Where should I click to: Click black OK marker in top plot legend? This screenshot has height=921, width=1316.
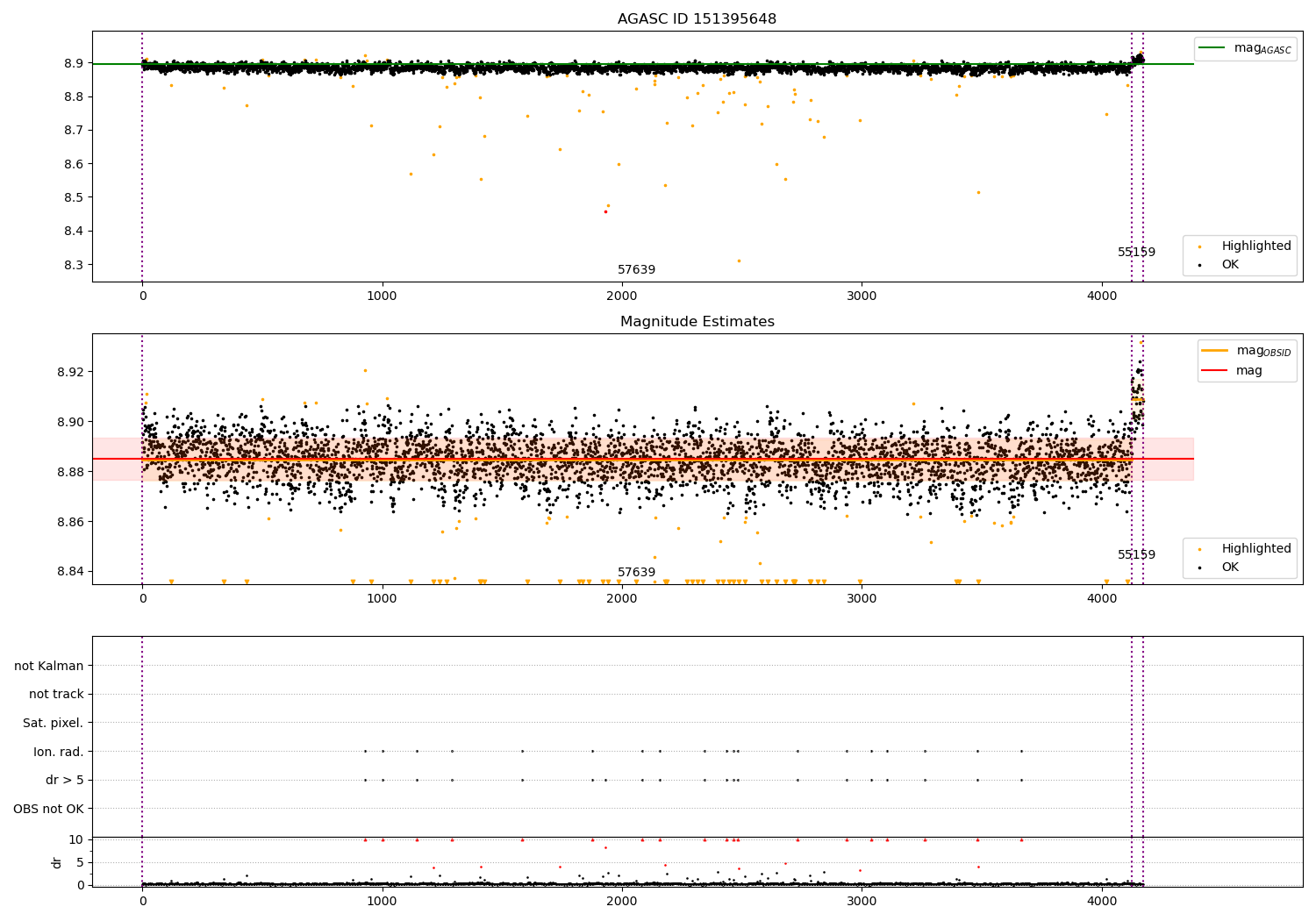tap(1200, 265)
